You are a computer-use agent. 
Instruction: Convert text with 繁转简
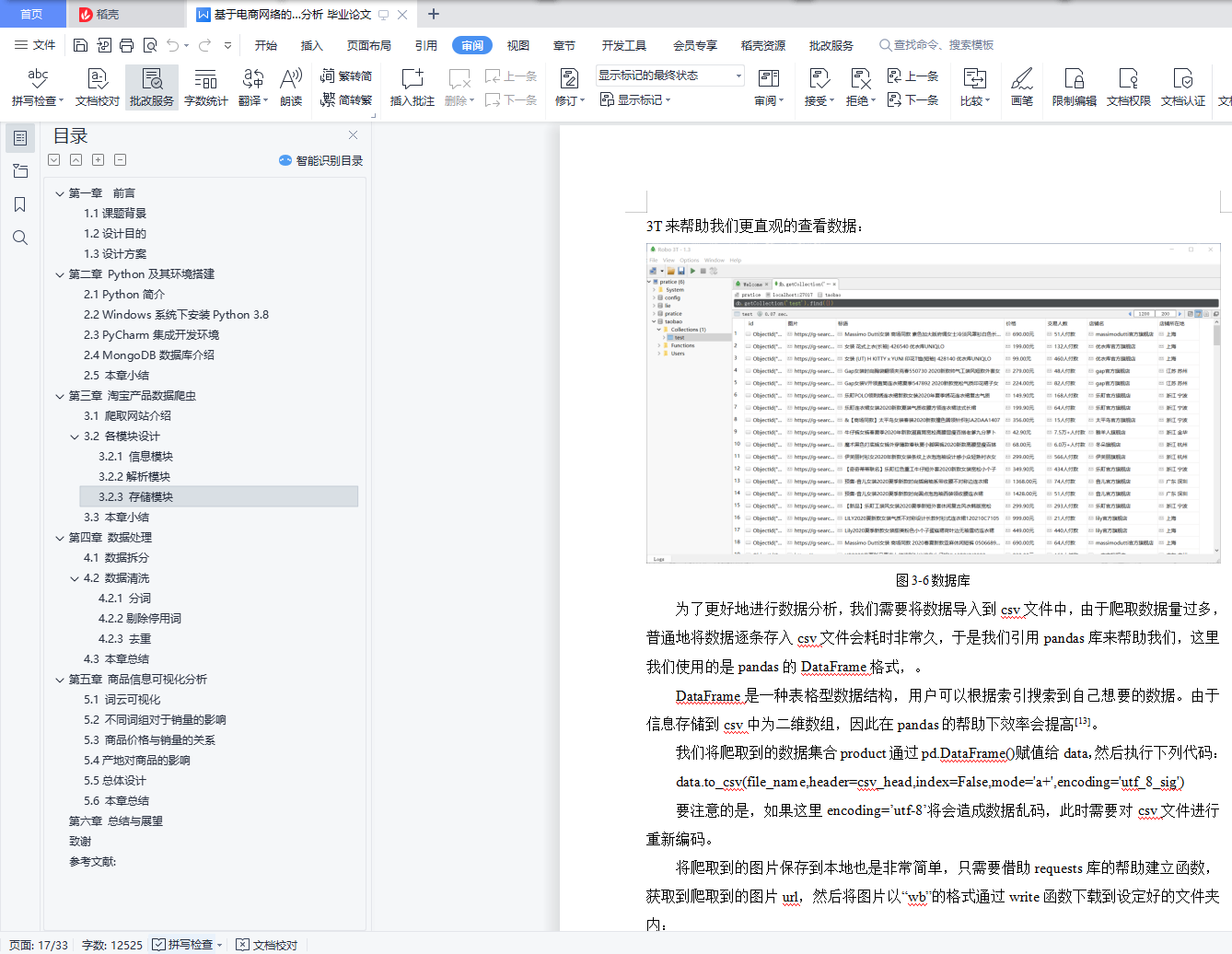click(x=346, y=76)
